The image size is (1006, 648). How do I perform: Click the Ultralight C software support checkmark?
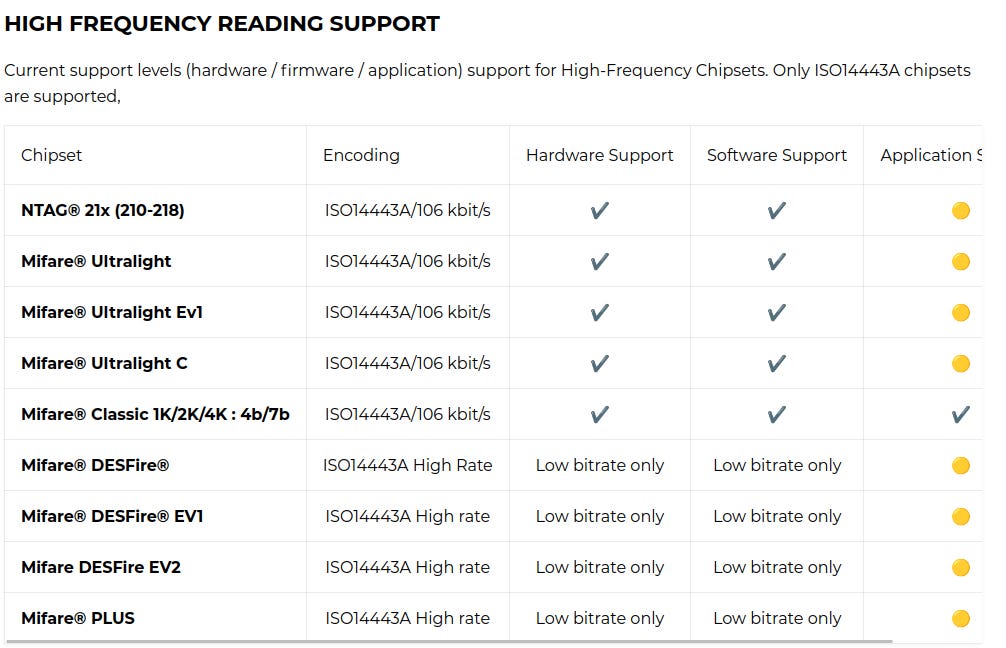point(777,363)
